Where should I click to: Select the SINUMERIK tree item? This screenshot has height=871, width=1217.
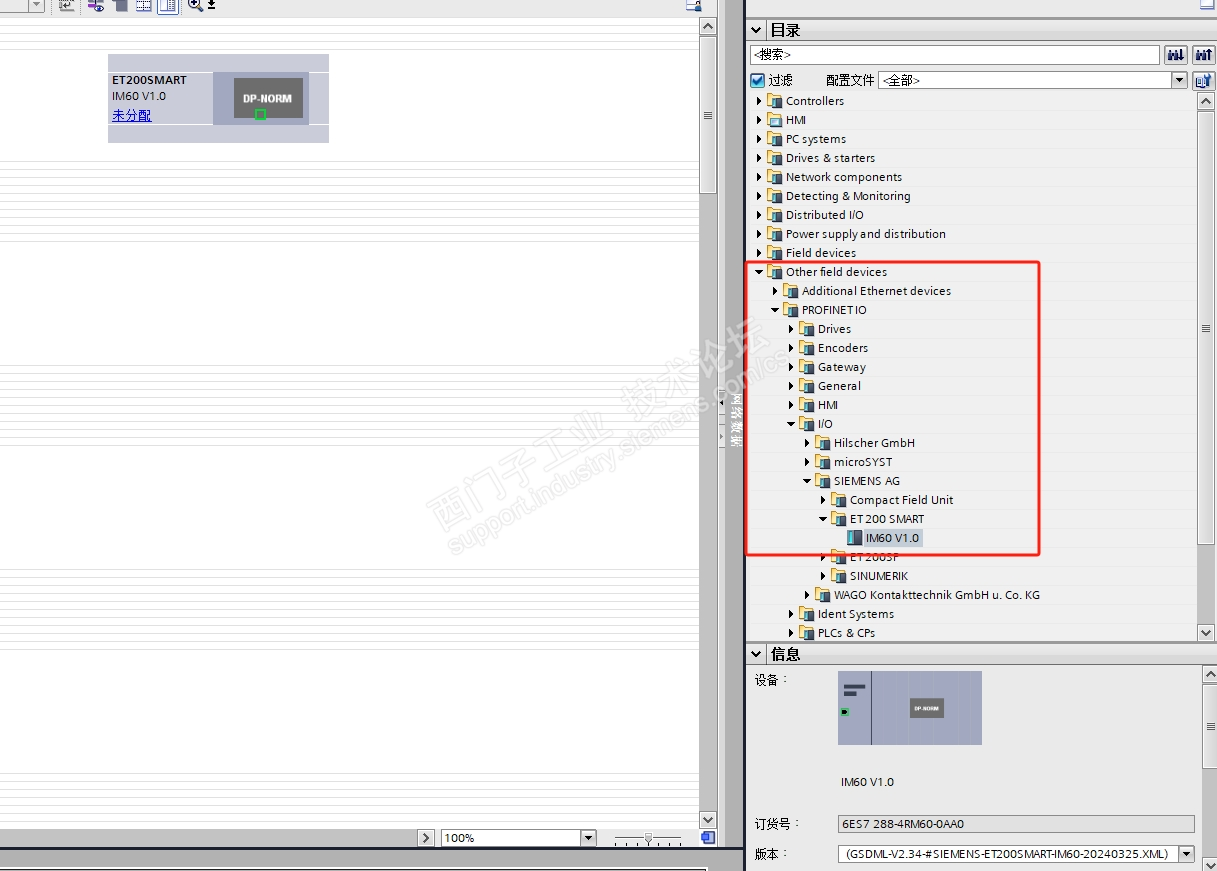(879, 576)
